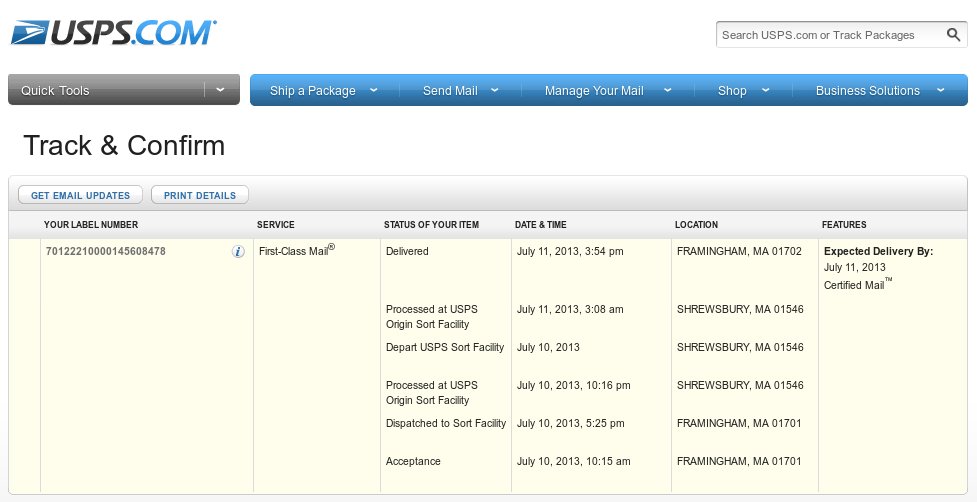Viewport: 977px width, 502px height.
Task: Click the Date & Time column header
Action: [541, 224]
